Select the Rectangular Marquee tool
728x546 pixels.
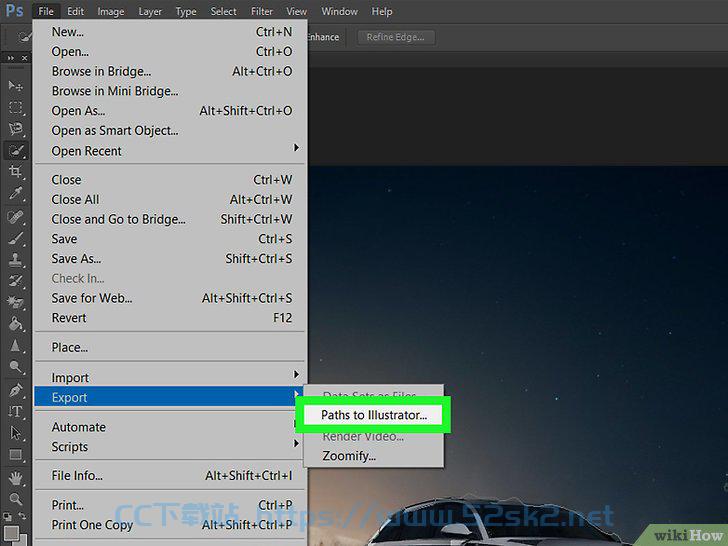pyautogui.click(x=15, y=107)
